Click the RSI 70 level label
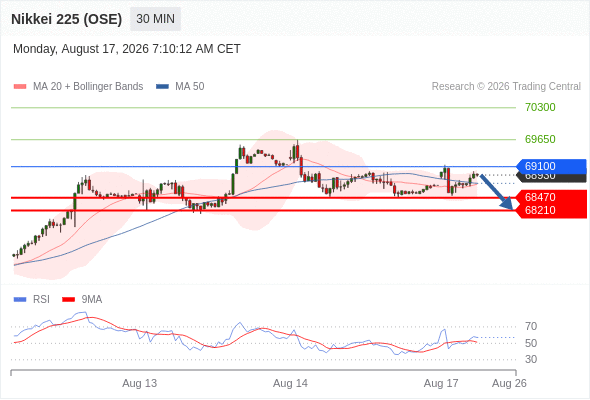The image size is (590, 400). tap(531, 326)
